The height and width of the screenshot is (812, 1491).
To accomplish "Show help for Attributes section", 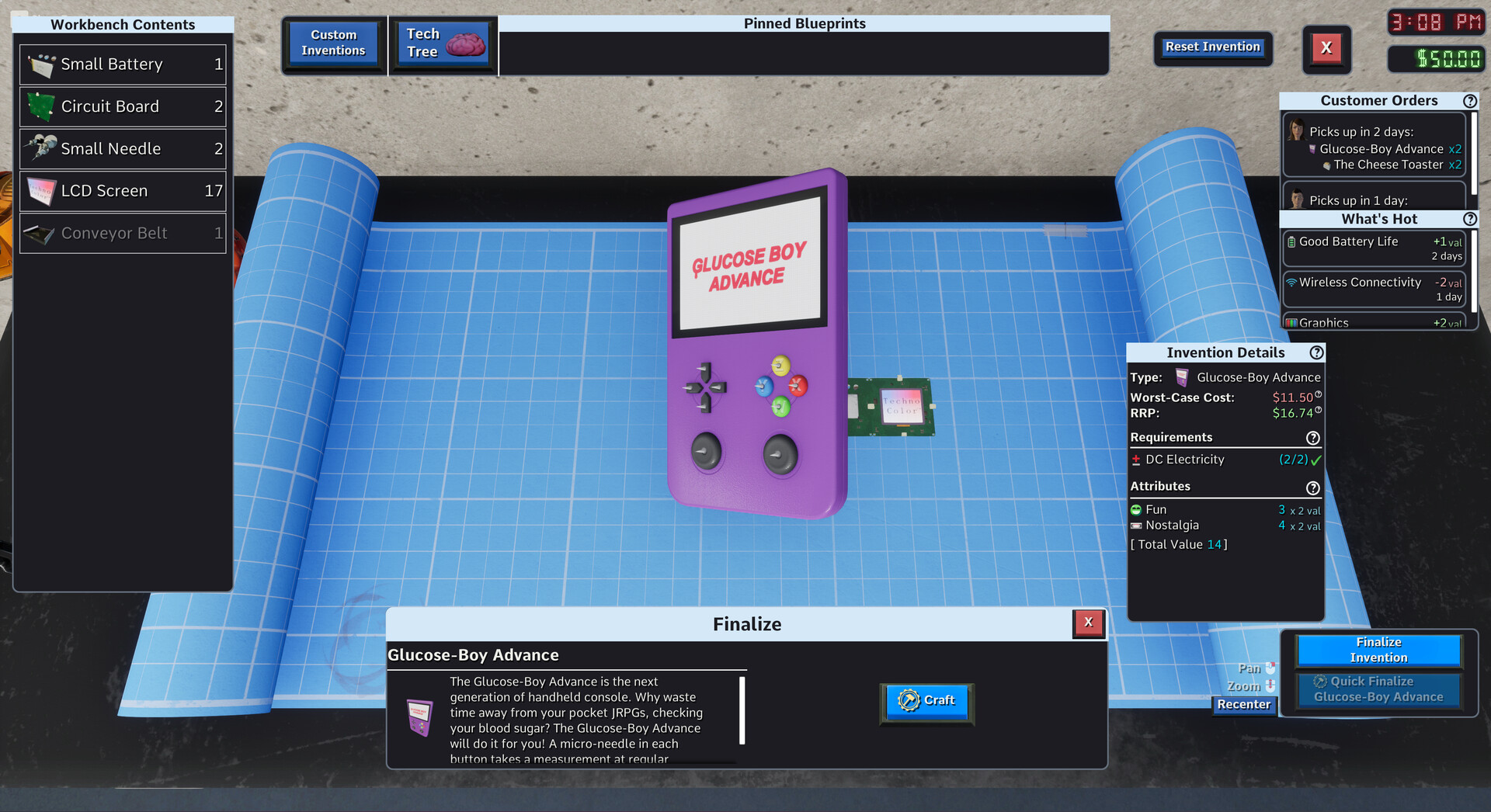I will tap(1312, 488).
